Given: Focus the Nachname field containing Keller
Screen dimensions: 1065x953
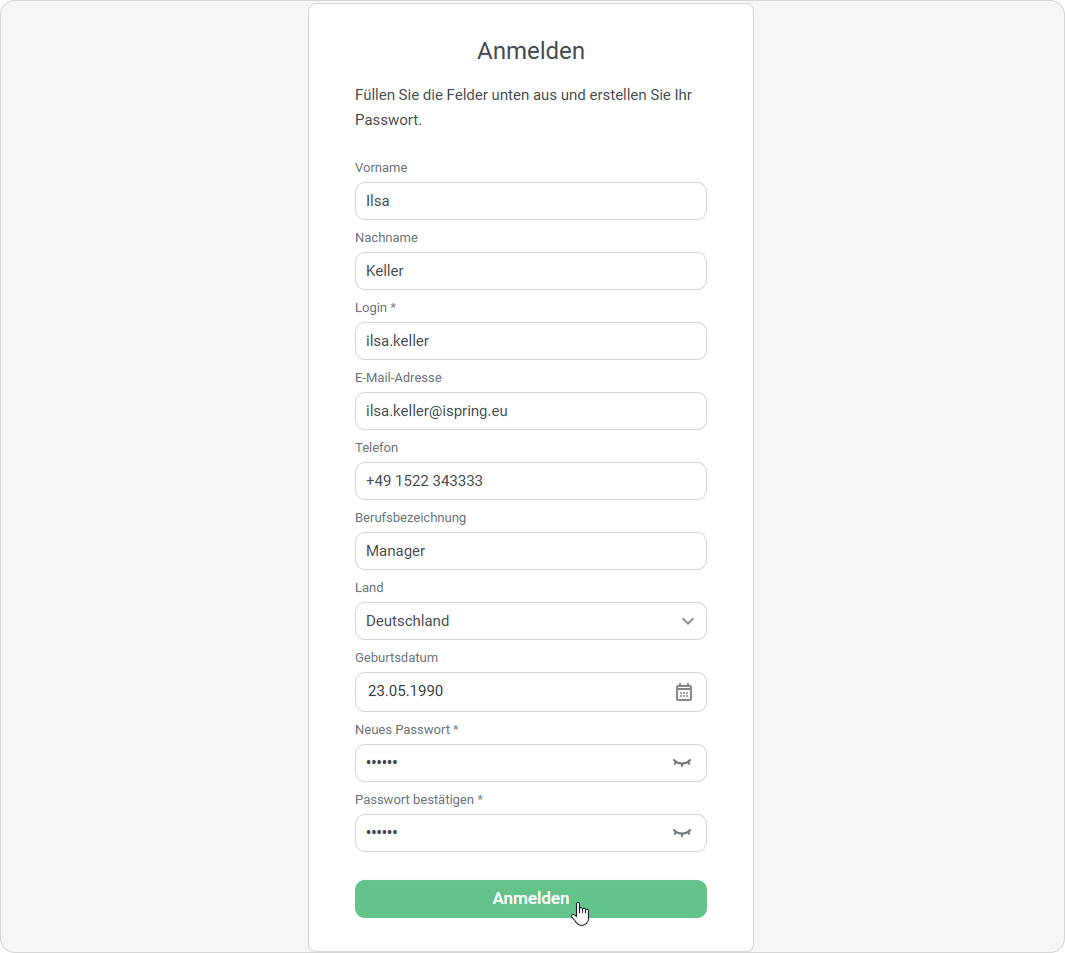Looking at the screenshot, I should click(530, 271).
